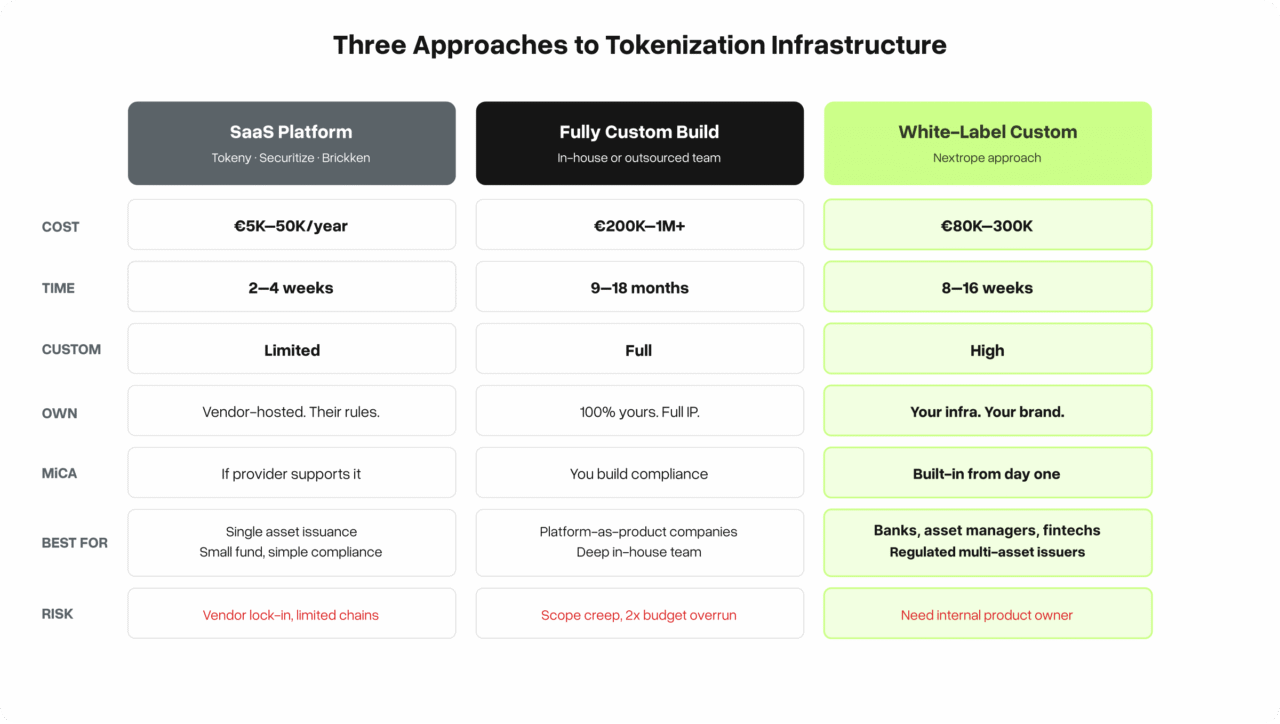
Task: Click the White-Label Custom header card
Action: pyautogui.click(x=987, y=143)
